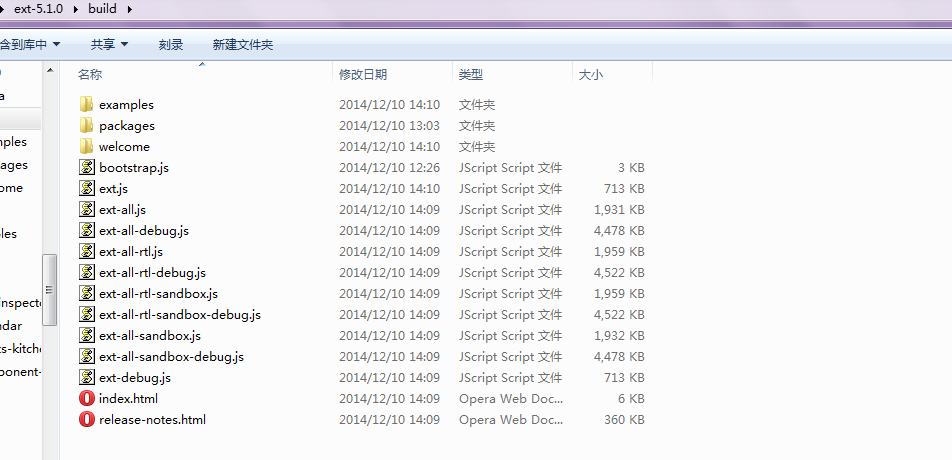Click the 新建文件夹 button
The image size is (952, 460).
[x=243, y=44]
